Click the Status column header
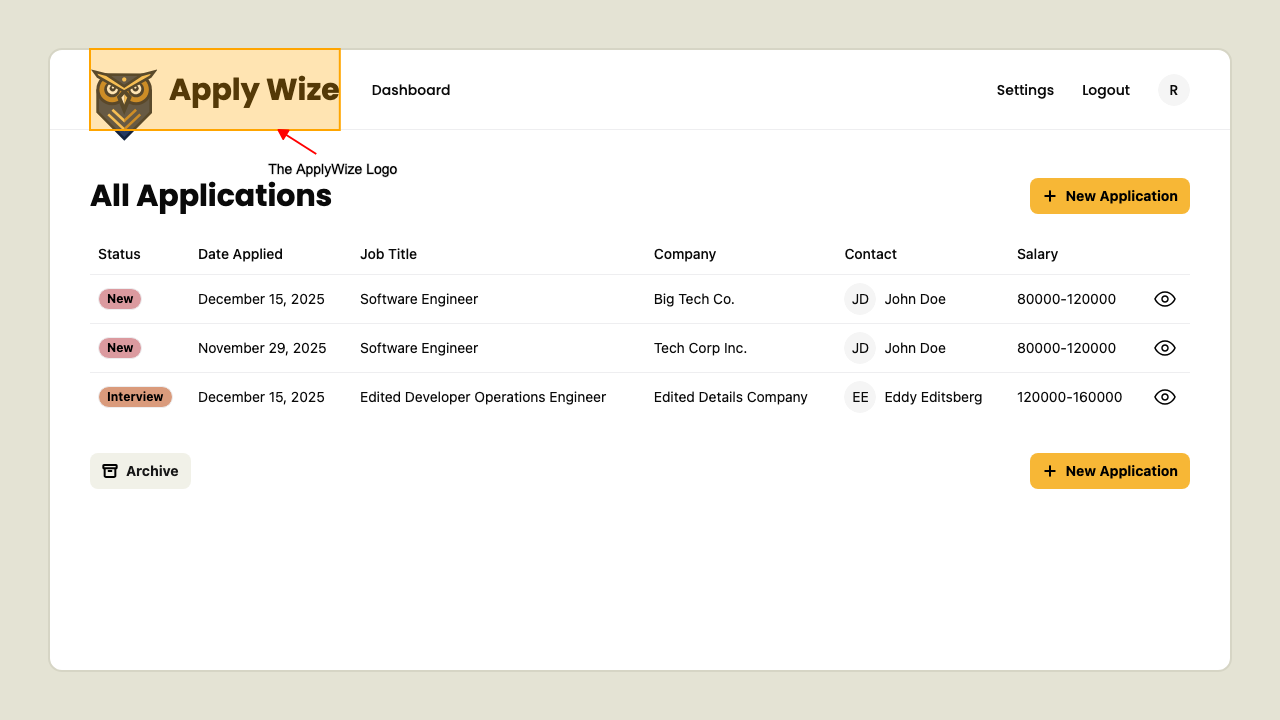Screen dimensions: 1280x720 [119, 254]
